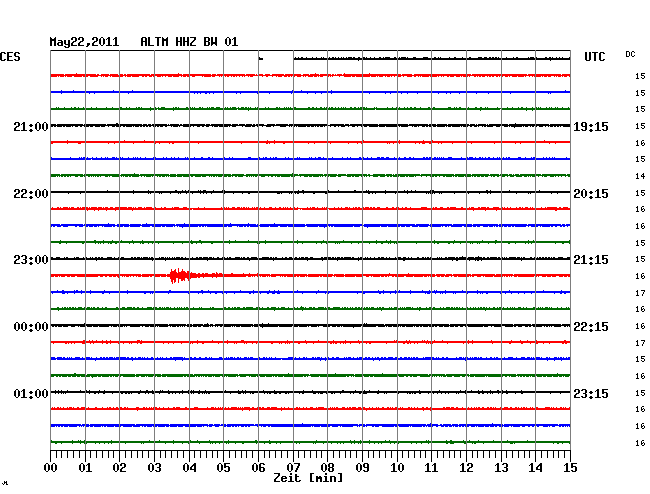
Task: Select the 01:00 local time label
Action: click(x=31, y=393)
